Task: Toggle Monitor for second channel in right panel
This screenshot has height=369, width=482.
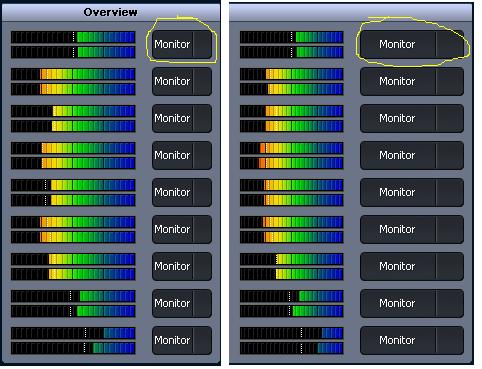Action: [x=412, y=82]
